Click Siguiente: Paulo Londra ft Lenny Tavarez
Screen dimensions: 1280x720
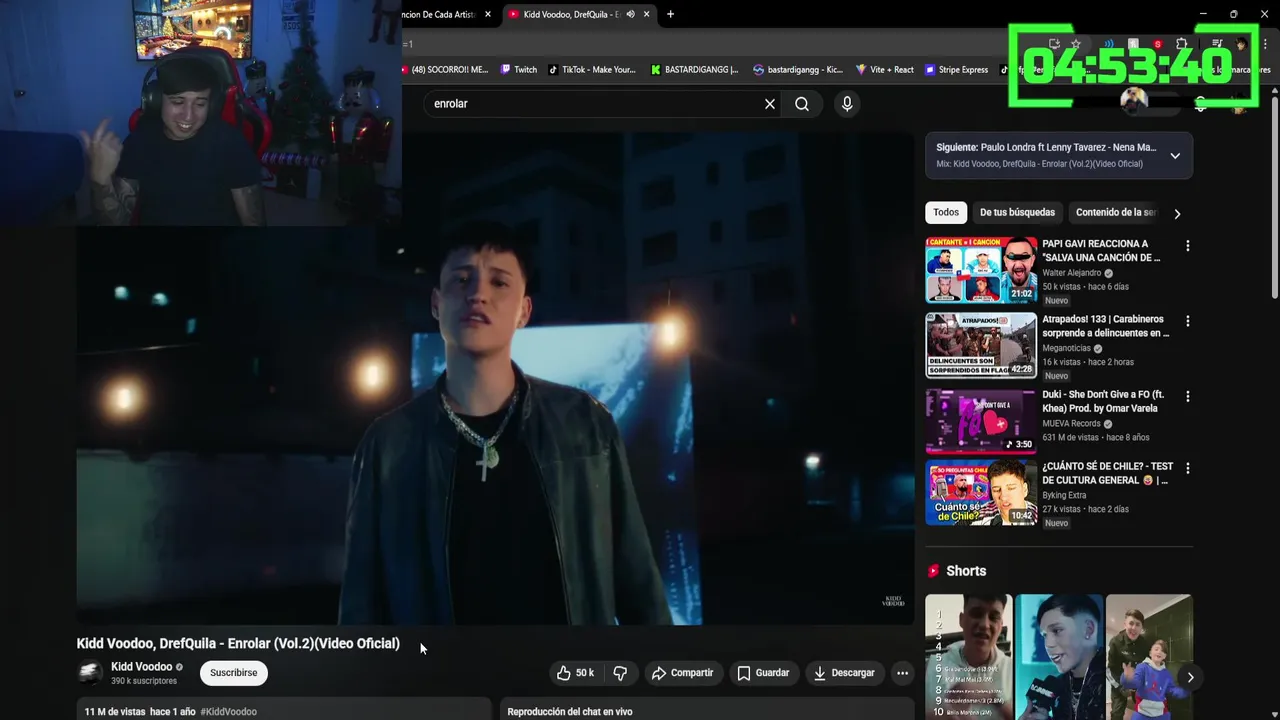(1046, 148)
